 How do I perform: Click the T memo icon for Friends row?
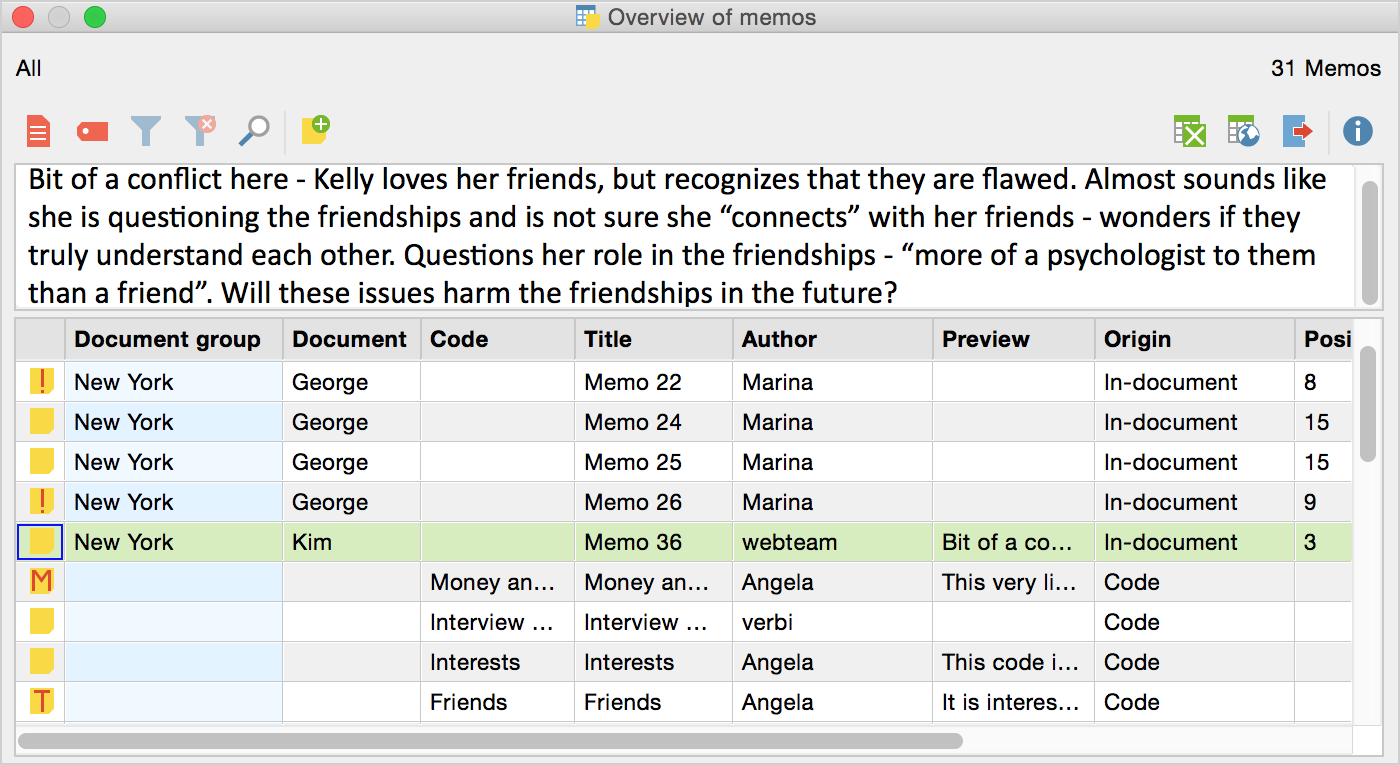coord(41,702)
